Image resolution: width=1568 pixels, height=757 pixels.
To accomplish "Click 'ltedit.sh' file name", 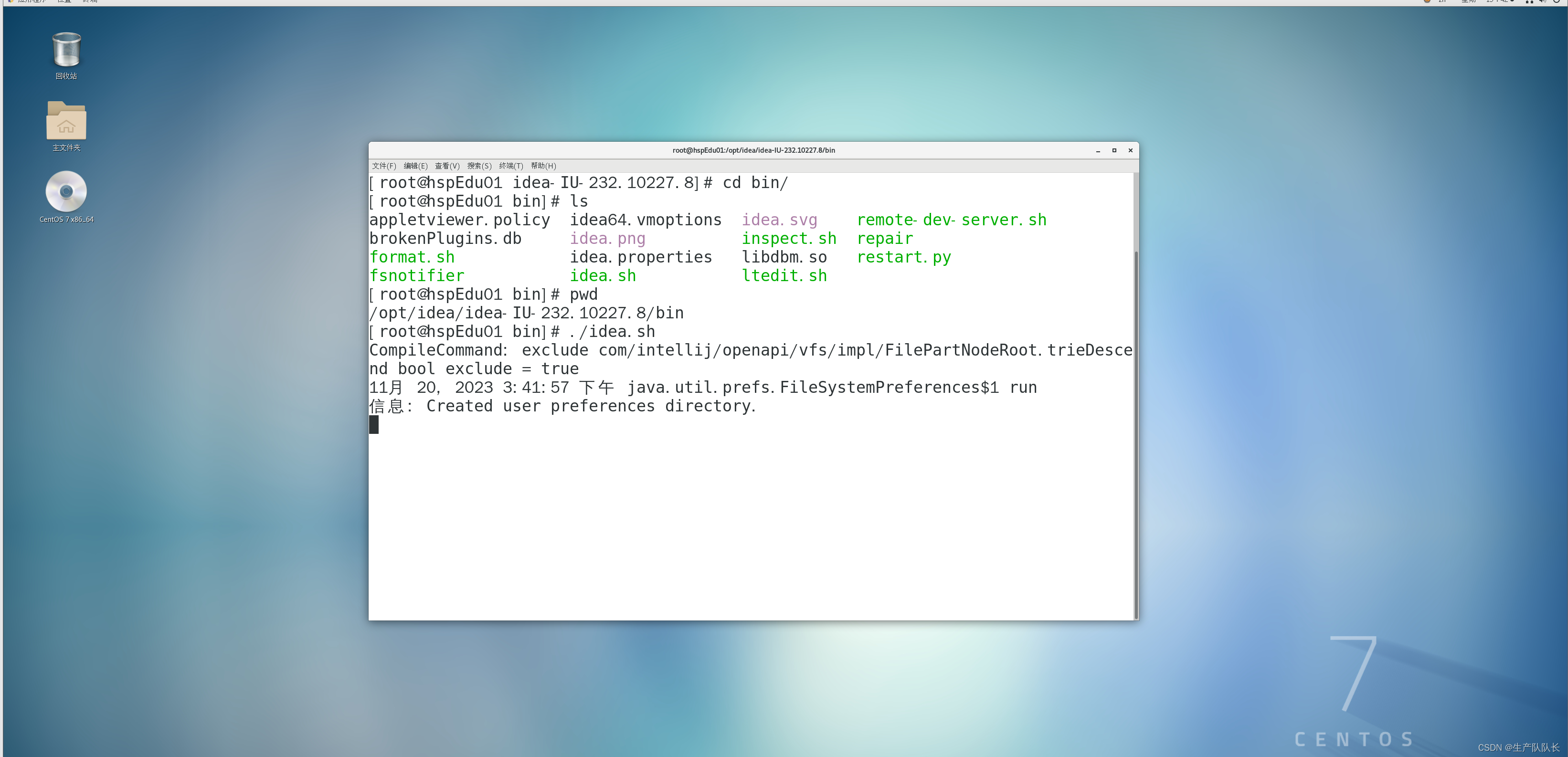I will (784, 276).
